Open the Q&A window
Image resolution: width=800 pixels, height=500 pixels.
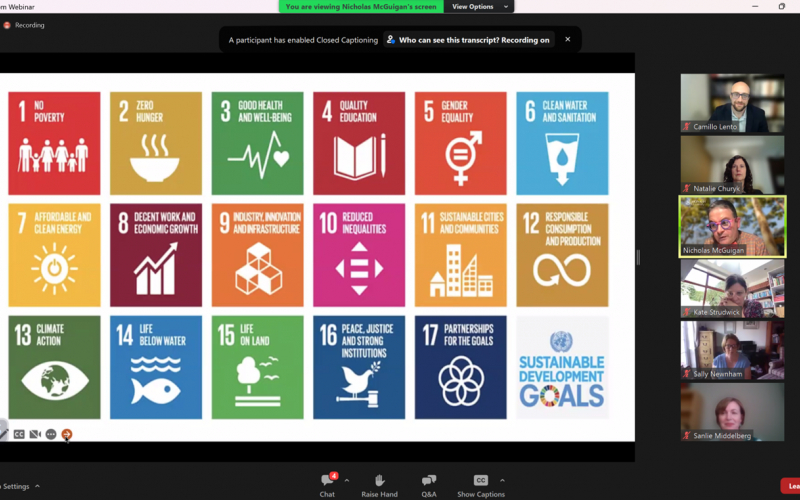[x=429, y=485]
